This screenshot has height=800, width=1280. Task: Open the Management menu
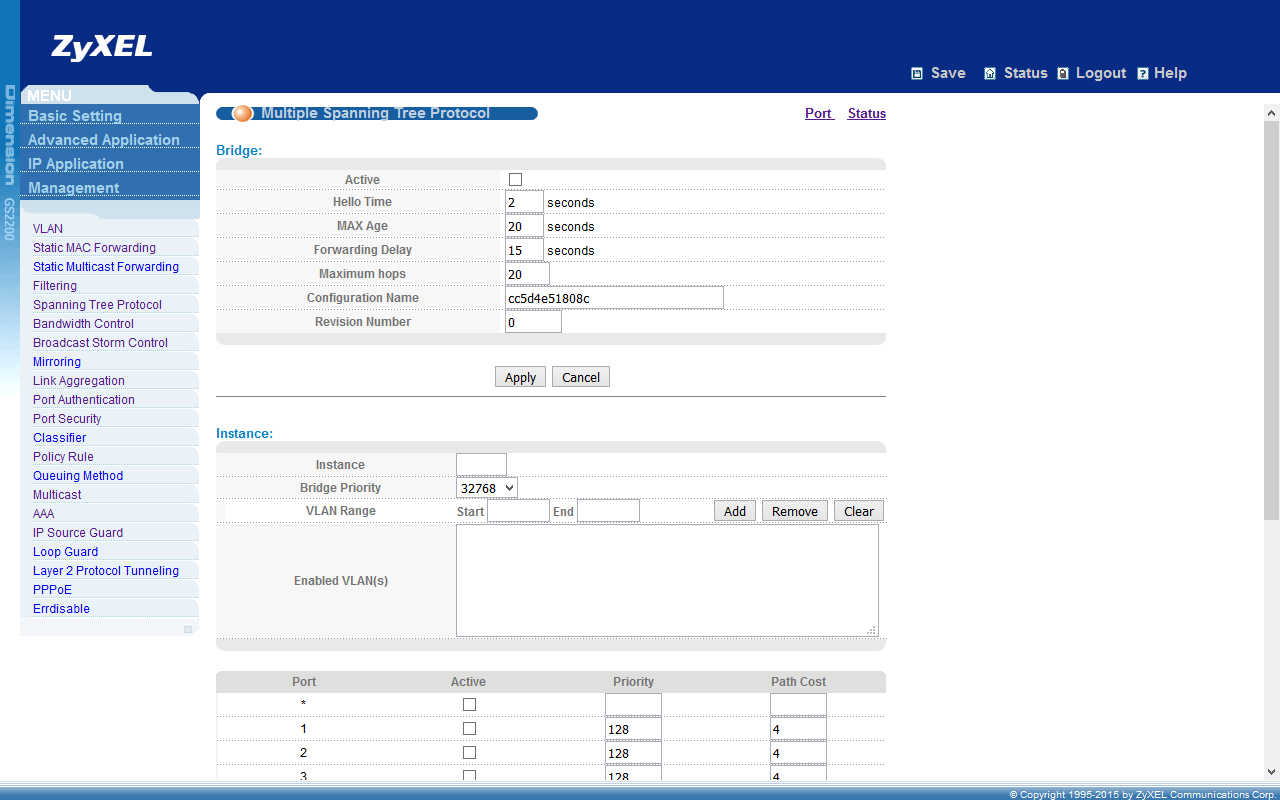[x=74, y=188]
